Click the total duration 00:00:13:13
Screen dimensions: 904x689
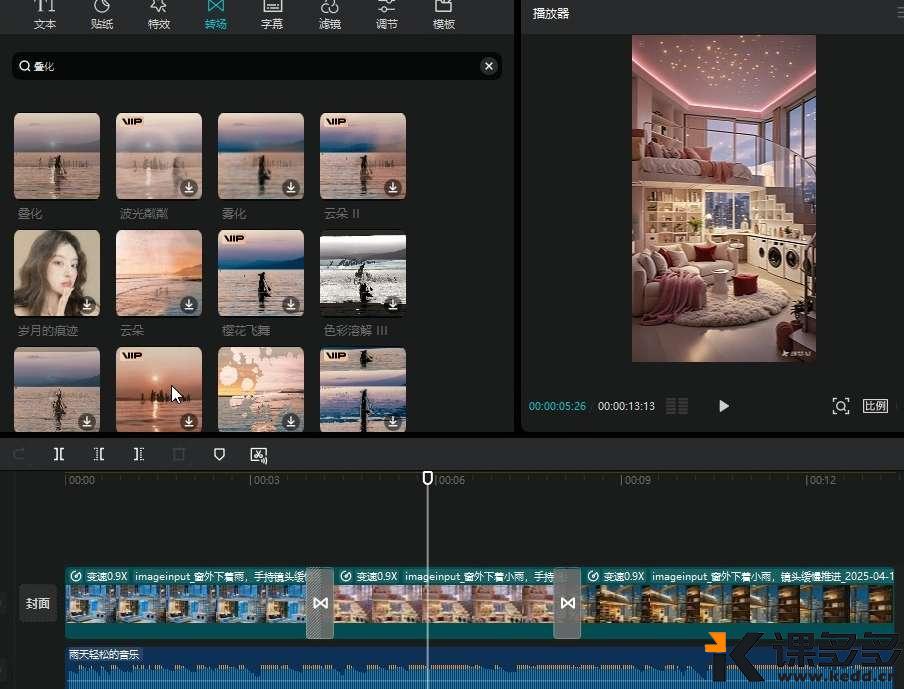pyautogui.click(x=626, y=406)
